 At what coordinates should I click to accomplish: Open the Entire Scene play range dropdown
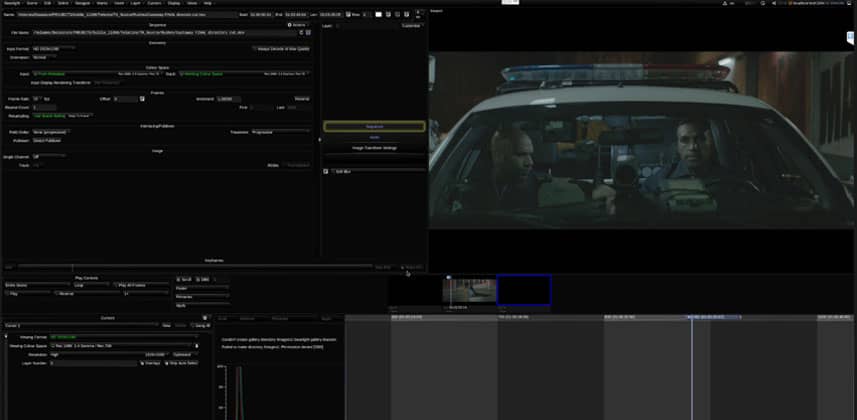[x=37, y=285]
